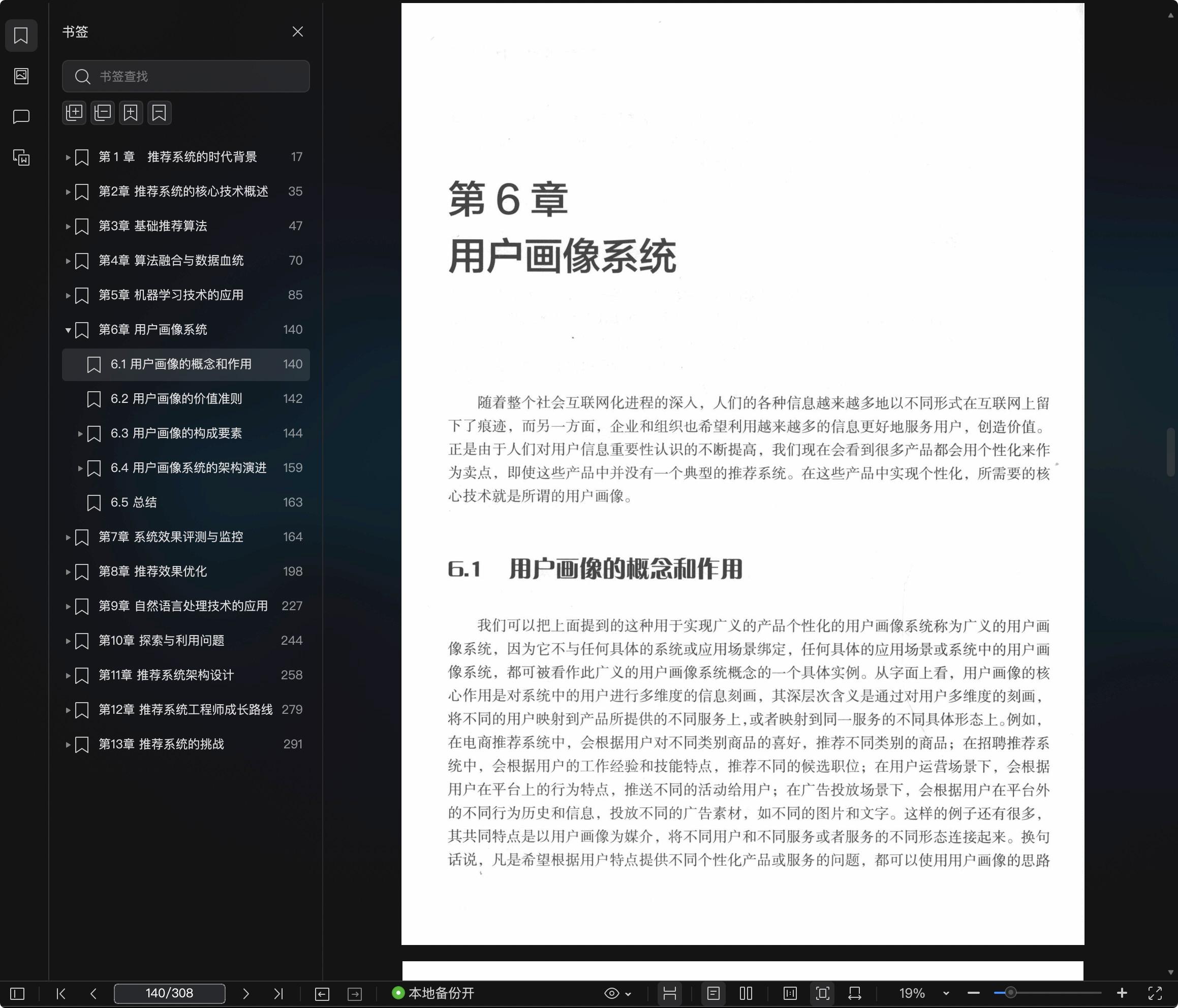Click fit width icon
This screenshot has height=1008, width=1178.
coord(854,993)
